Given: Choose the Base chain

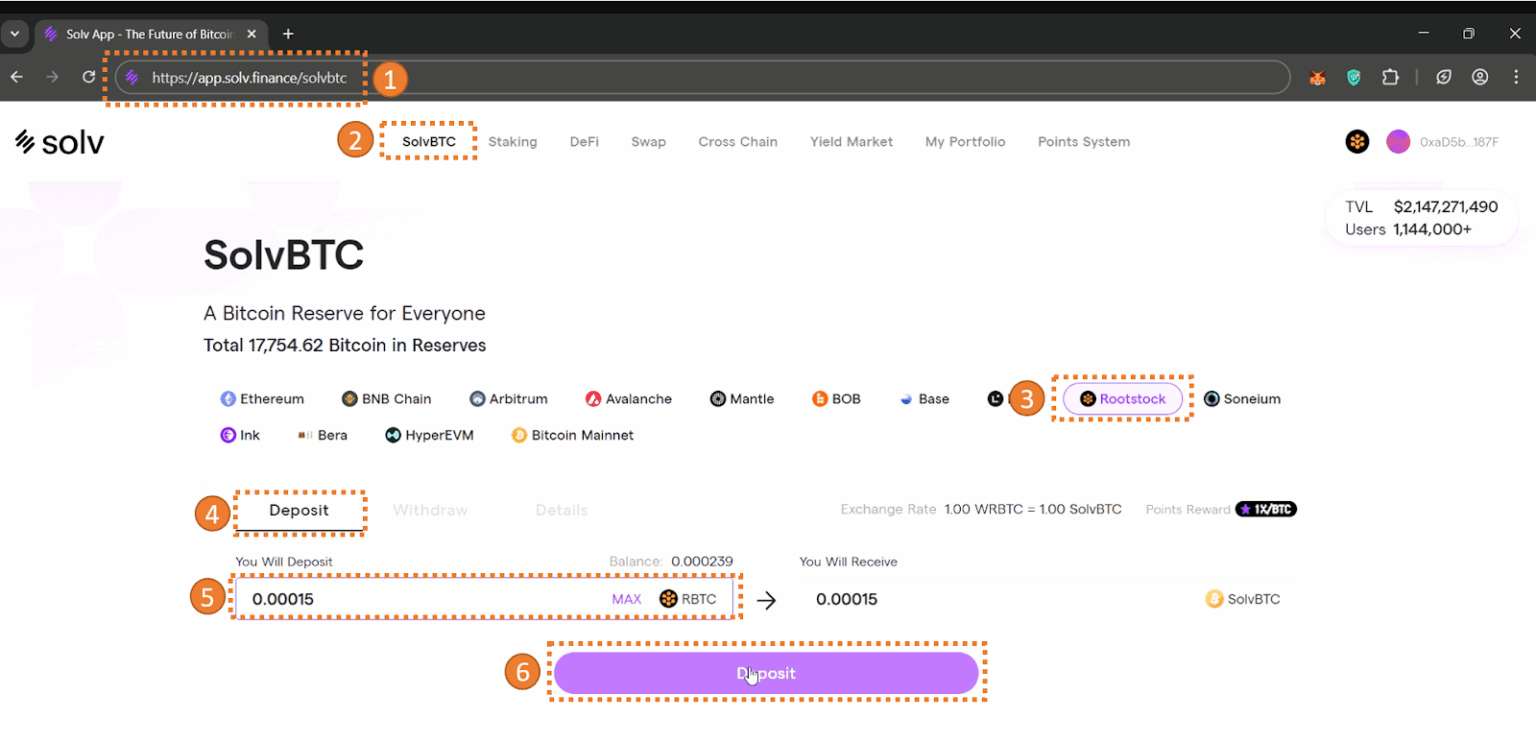Looking at the screenshot, I should [x=924, y=399].
